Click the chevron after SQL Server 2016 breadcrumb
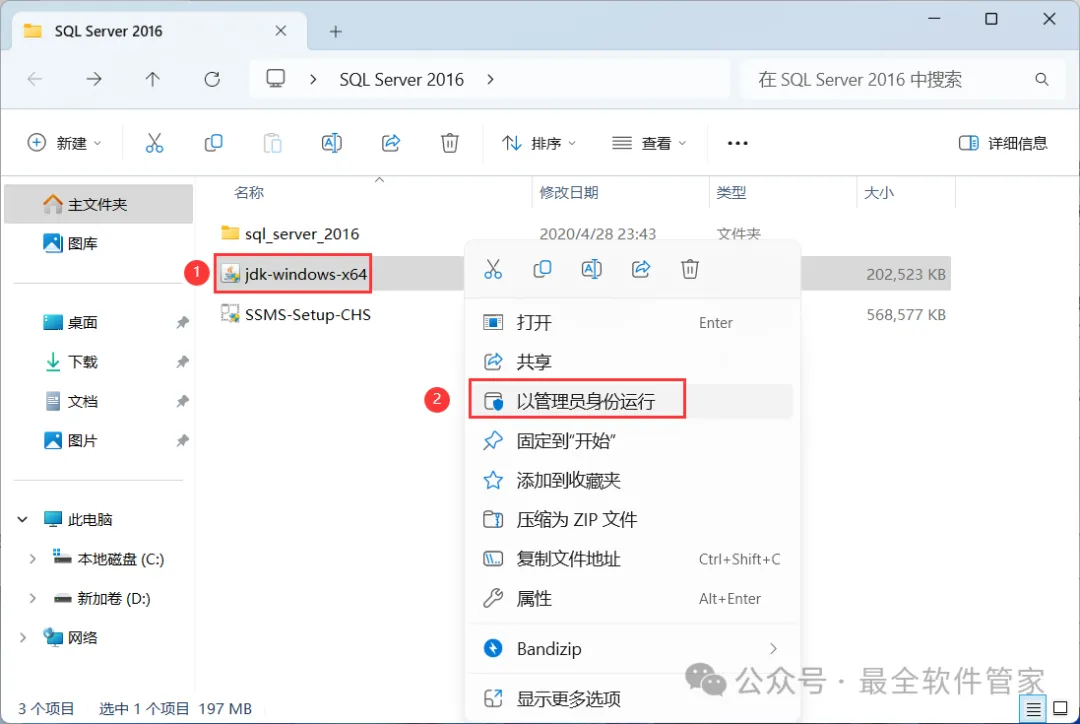1080x724 pixels. pos(490,80)
